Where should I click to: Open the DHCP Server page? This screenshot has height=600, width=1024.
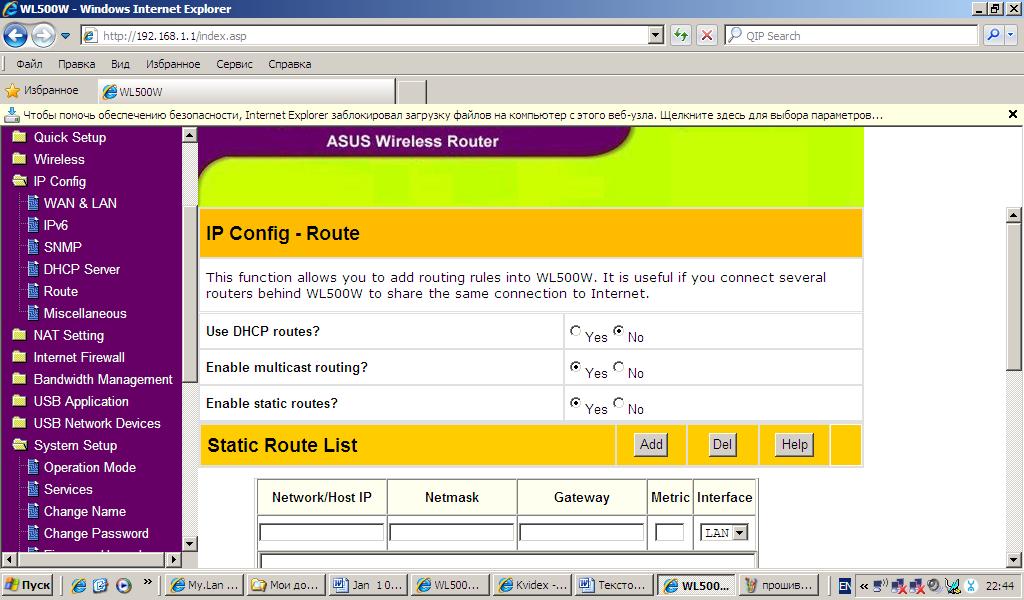(74, 269)
